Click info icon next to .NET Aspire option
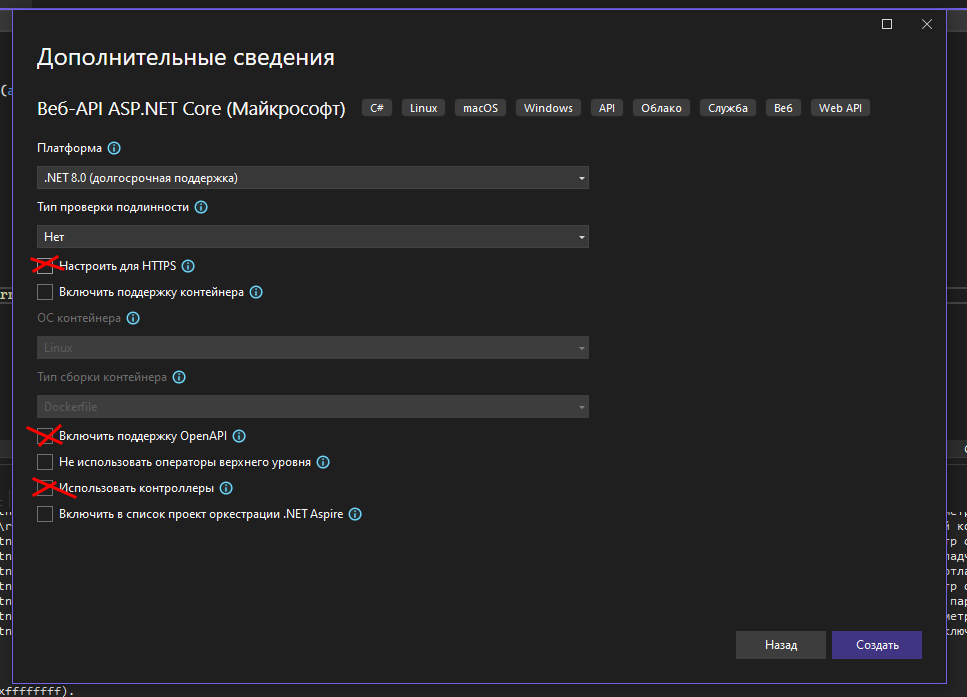 click(x=355, y=514)
